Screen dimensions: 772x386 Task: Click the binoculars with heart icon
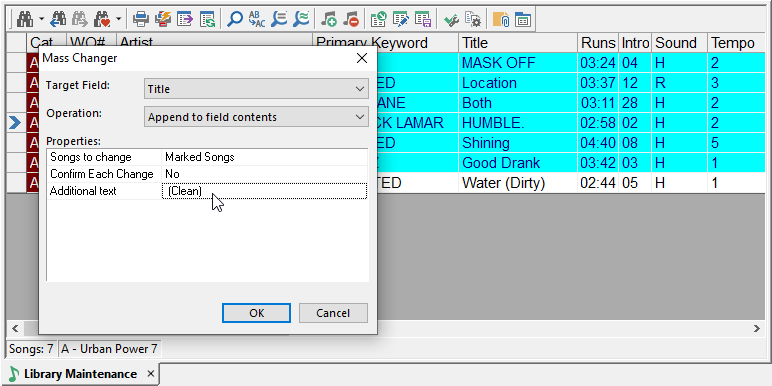(x=102, y=20)
